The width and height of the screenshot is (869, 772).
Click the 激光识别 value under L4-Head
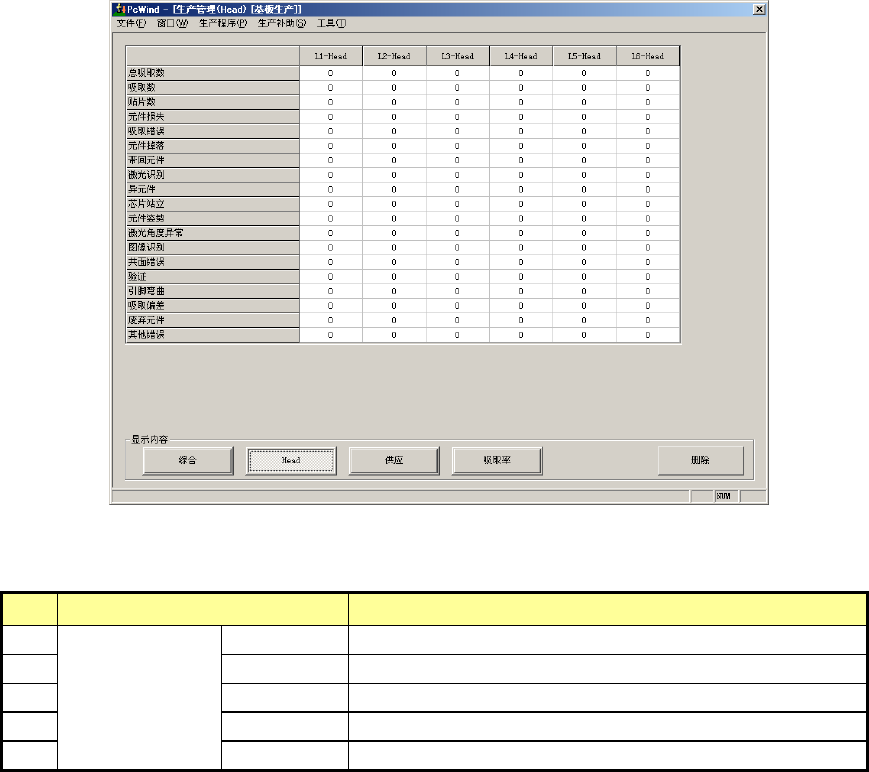521,175
